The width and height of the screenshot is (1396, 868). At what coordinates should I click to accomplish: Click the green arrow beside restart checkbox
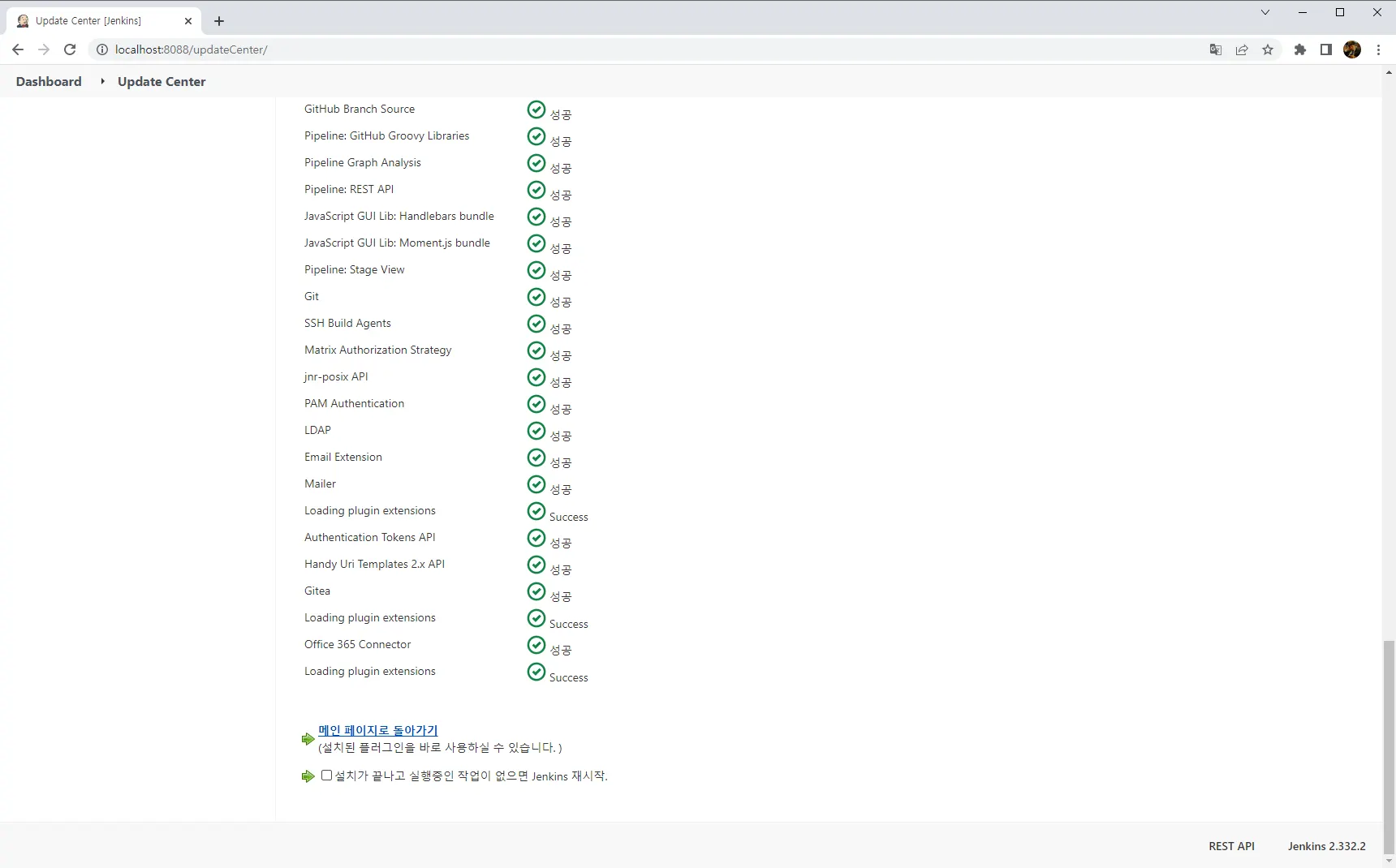point(308,776)
